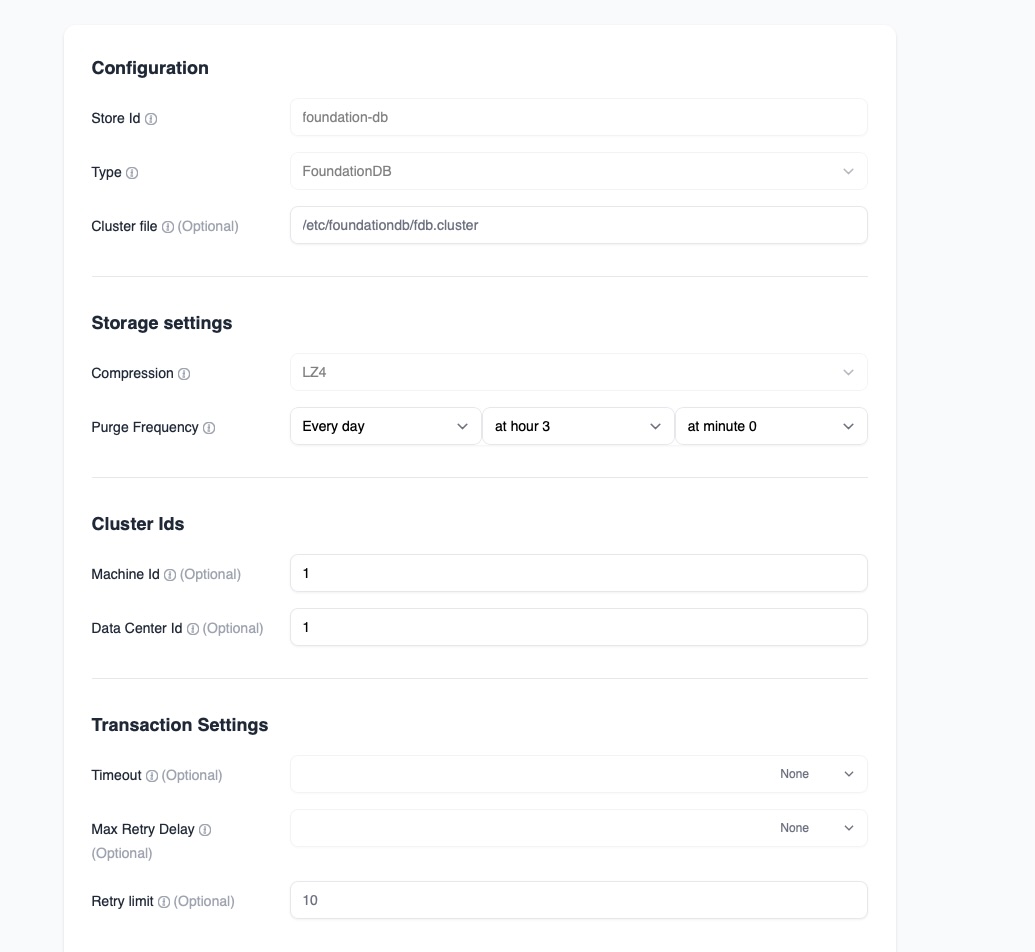Click the Max Retry Delay info icon
Image resolution: width=1035 pixels, height=952 pixels.
click(205, 830)
